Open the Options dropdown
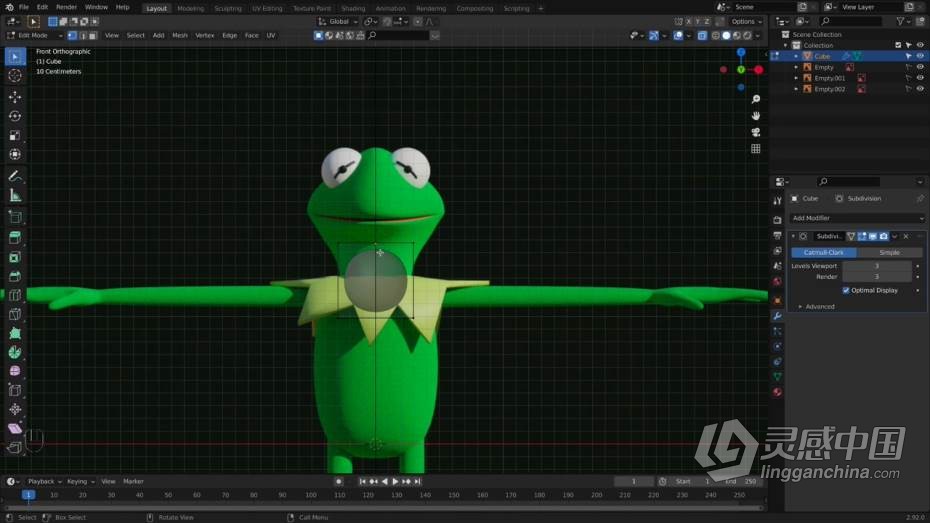The width and height of the screenshot is (930, 523). tap(746, 22)
